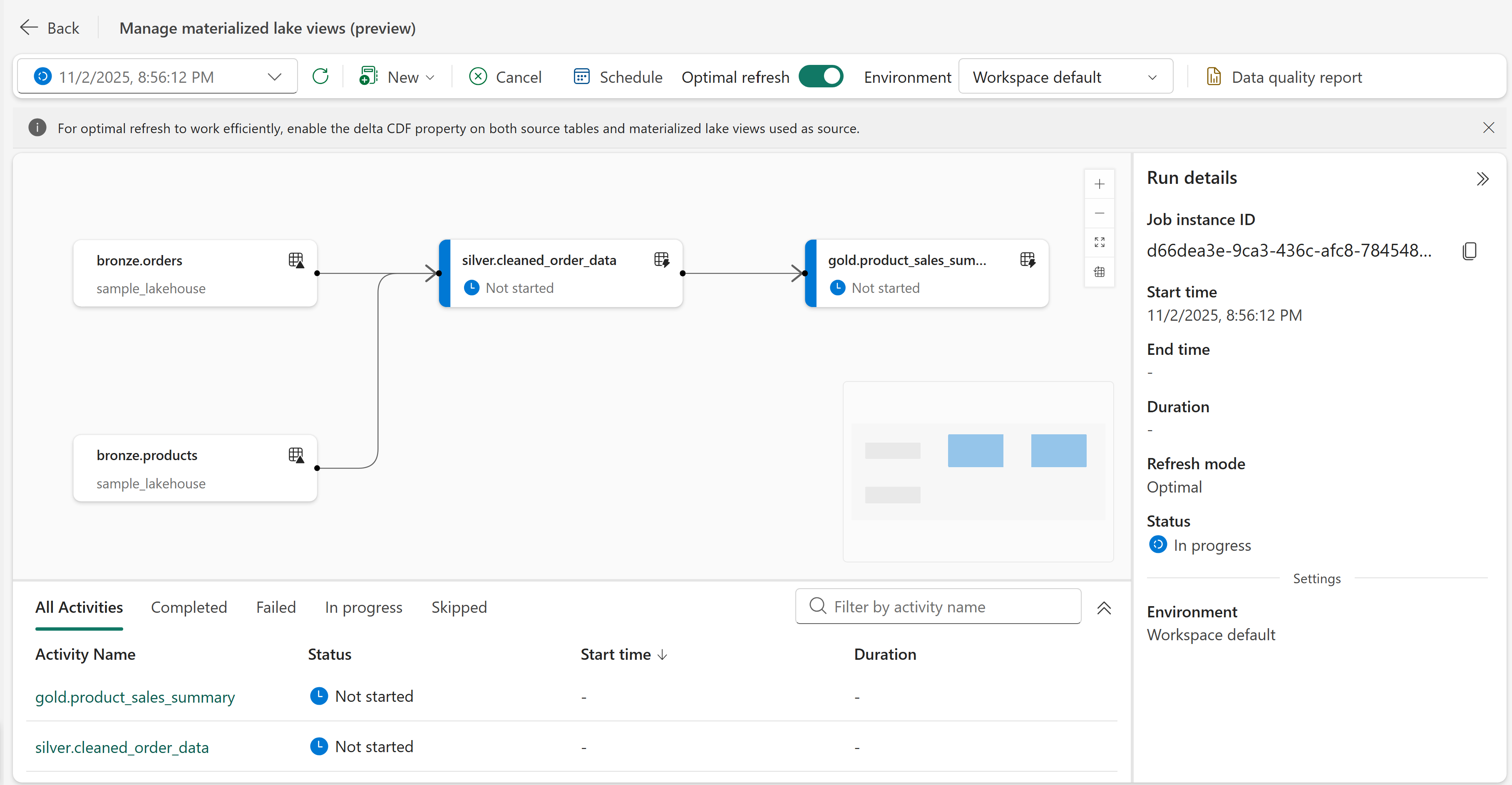Click table icon on bronze.orders node
1512x785 pixels.
[296, 260]
